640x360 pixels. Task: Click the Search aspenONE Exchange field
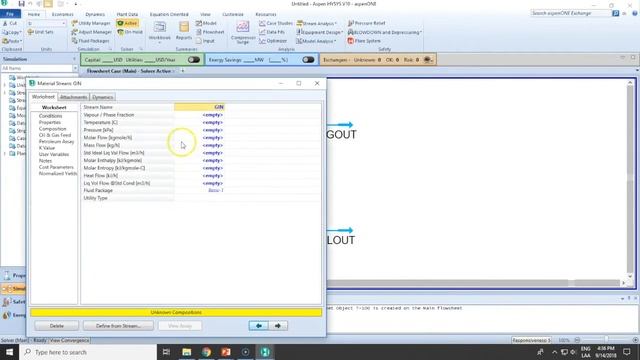(x=571, y=13)
